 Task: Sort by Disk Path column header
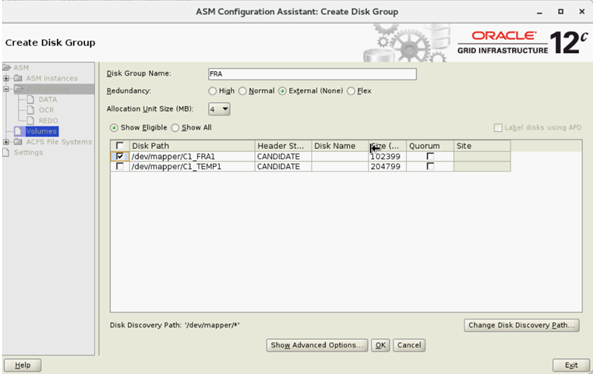(x=192, y=146)
